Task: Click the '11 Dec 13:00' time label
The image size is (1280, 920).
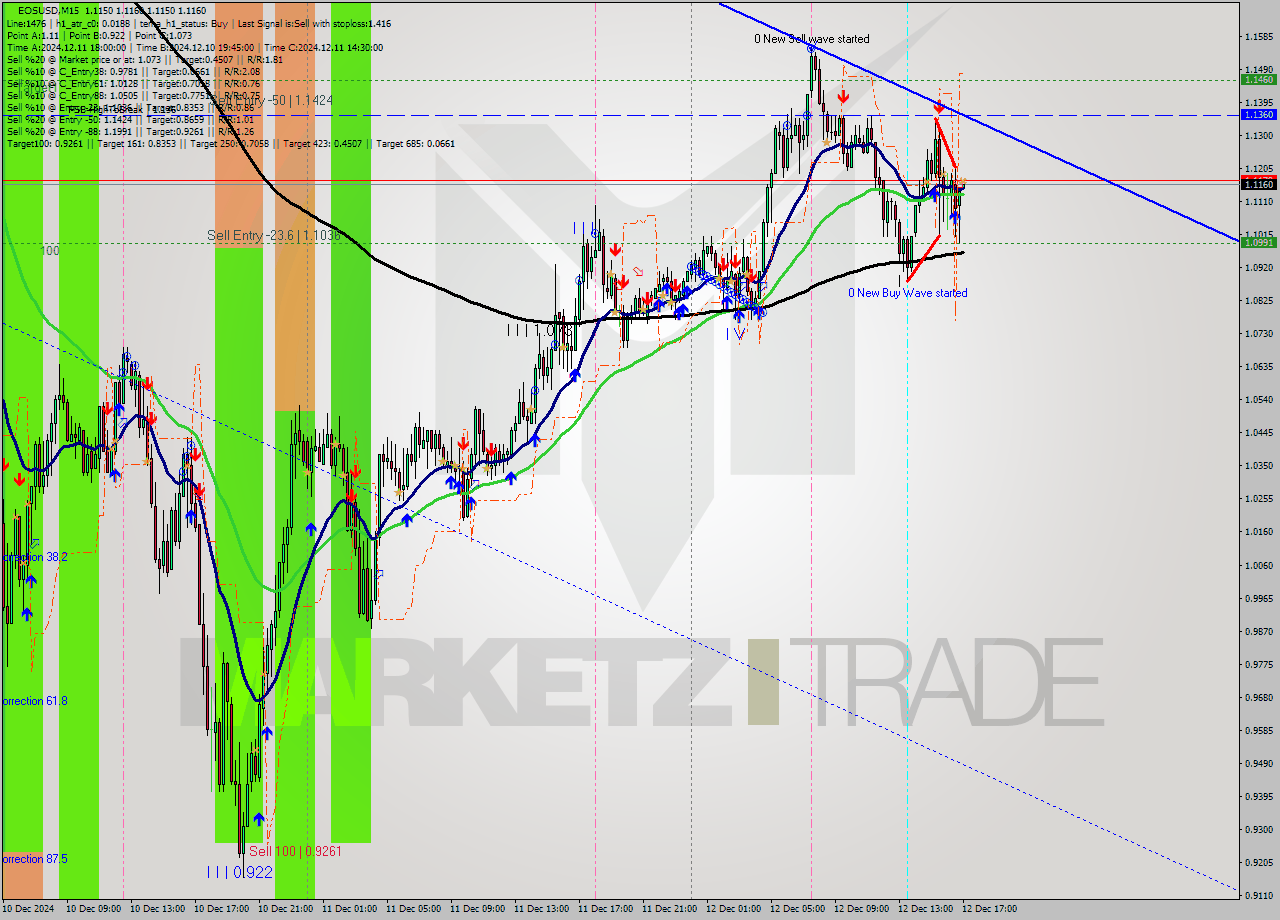Action: coord(541,909)
